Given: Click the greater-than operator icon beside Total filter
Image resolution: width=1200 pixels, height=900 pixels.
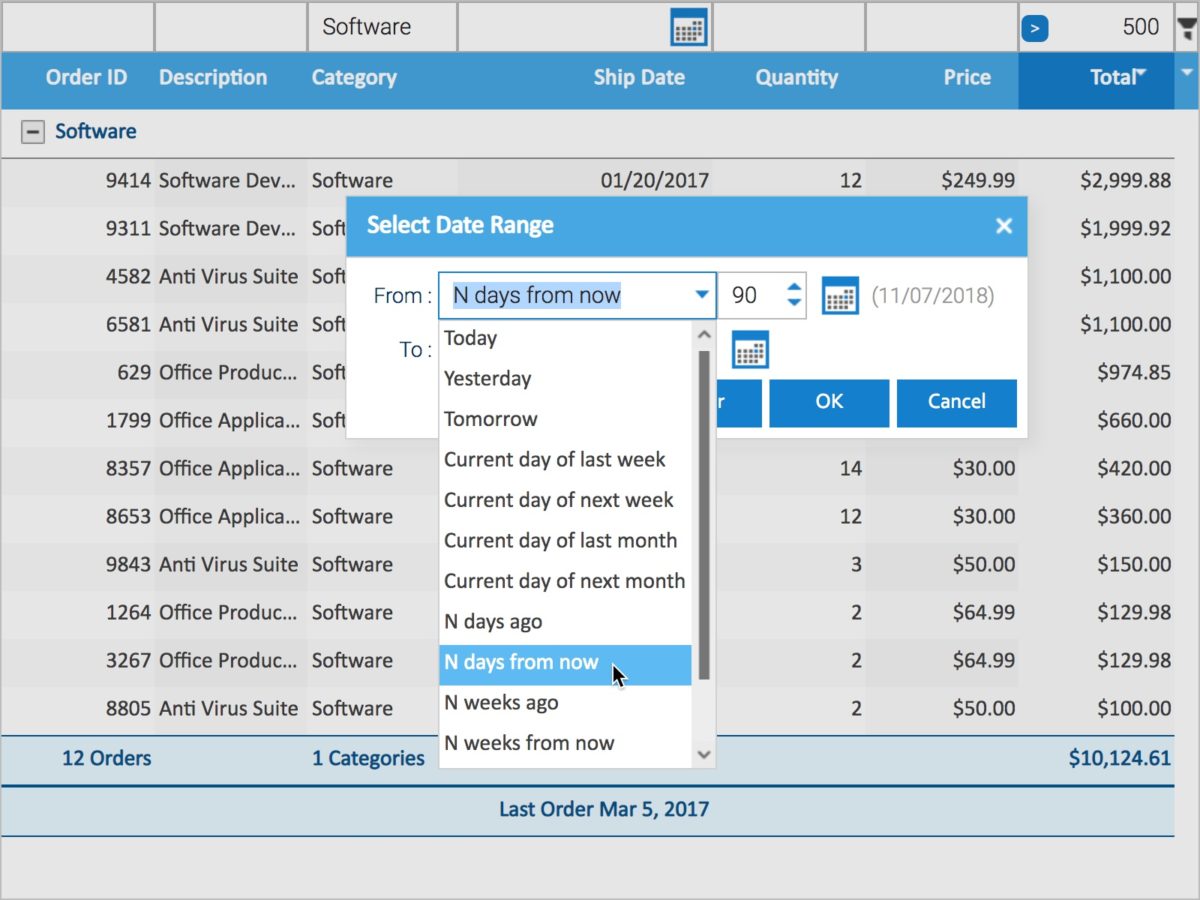Looking at the screenshot, I should 1034,27.
